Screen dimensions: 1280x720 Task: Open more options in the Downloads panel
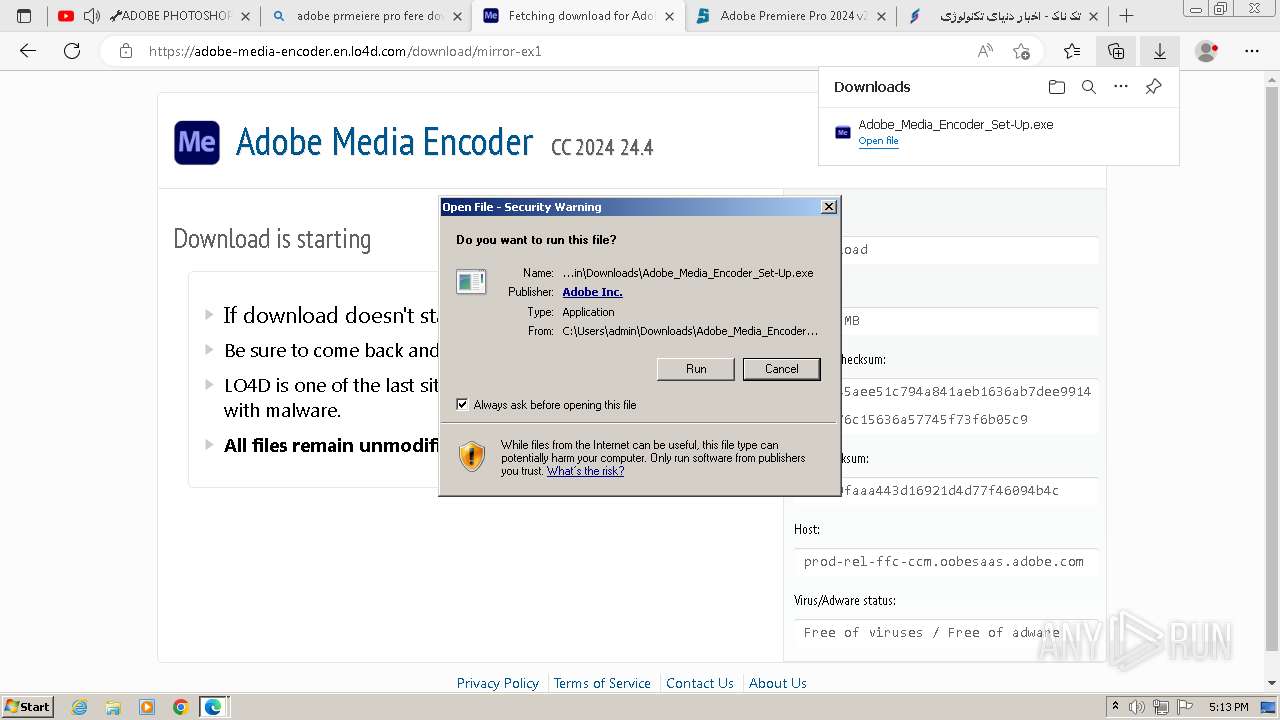click(1121, 87)
